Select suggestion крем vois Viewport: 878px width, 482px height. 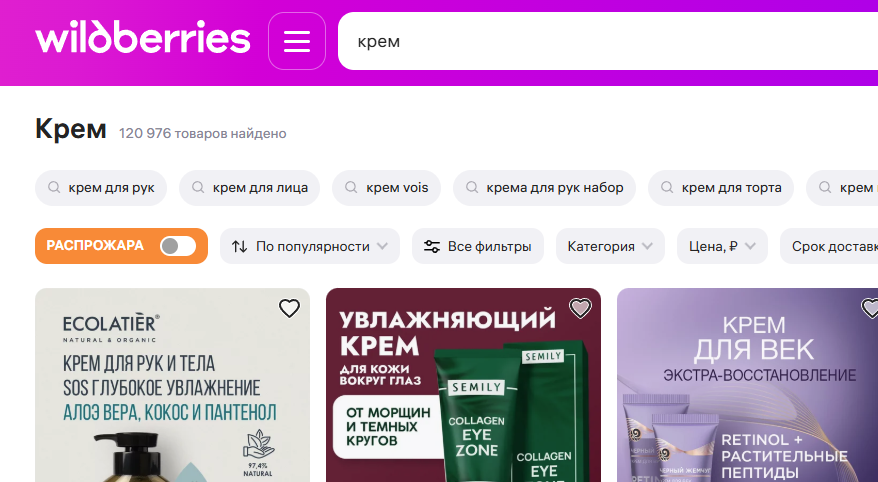[x=386, y=188]
